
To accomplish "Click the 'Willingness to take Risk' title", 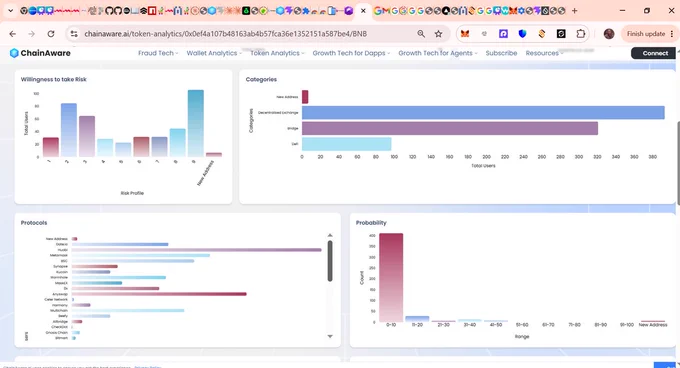I will (x=53, y=79).
